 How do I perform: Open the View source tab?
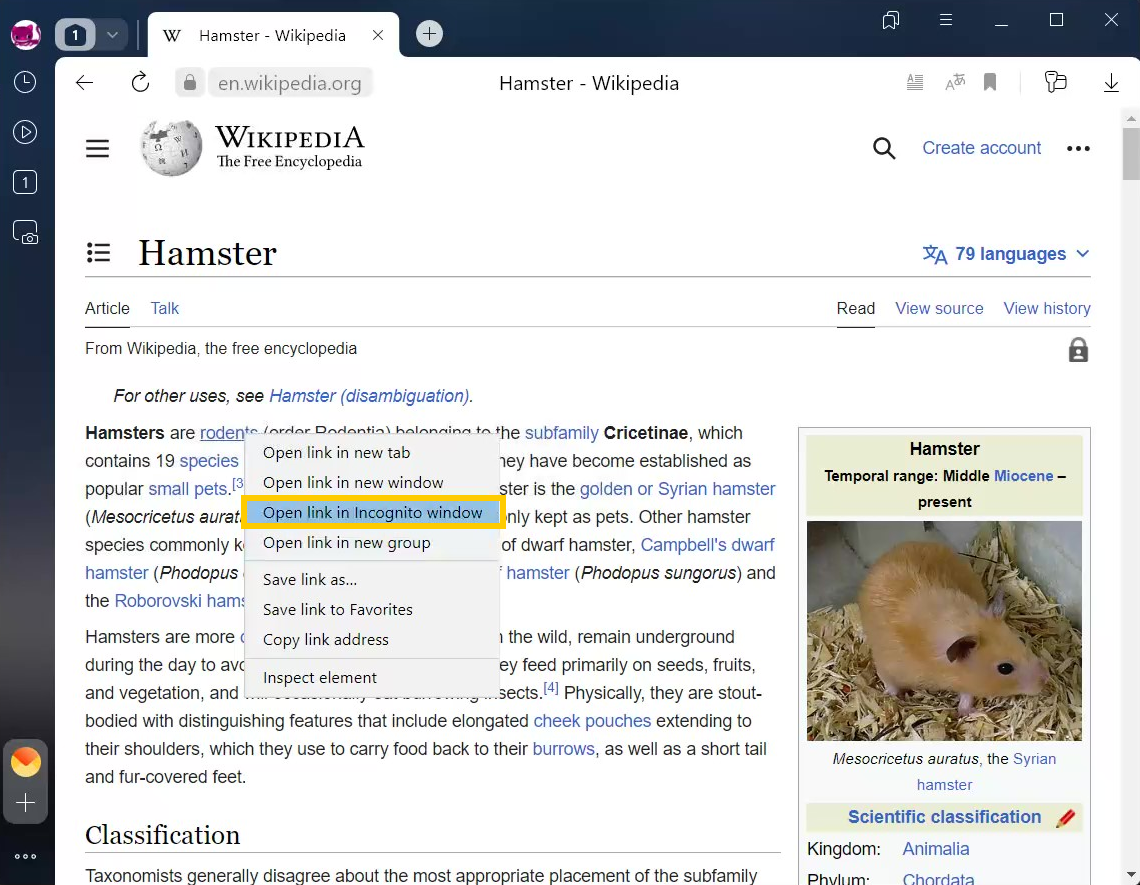[x=939, y=308]
